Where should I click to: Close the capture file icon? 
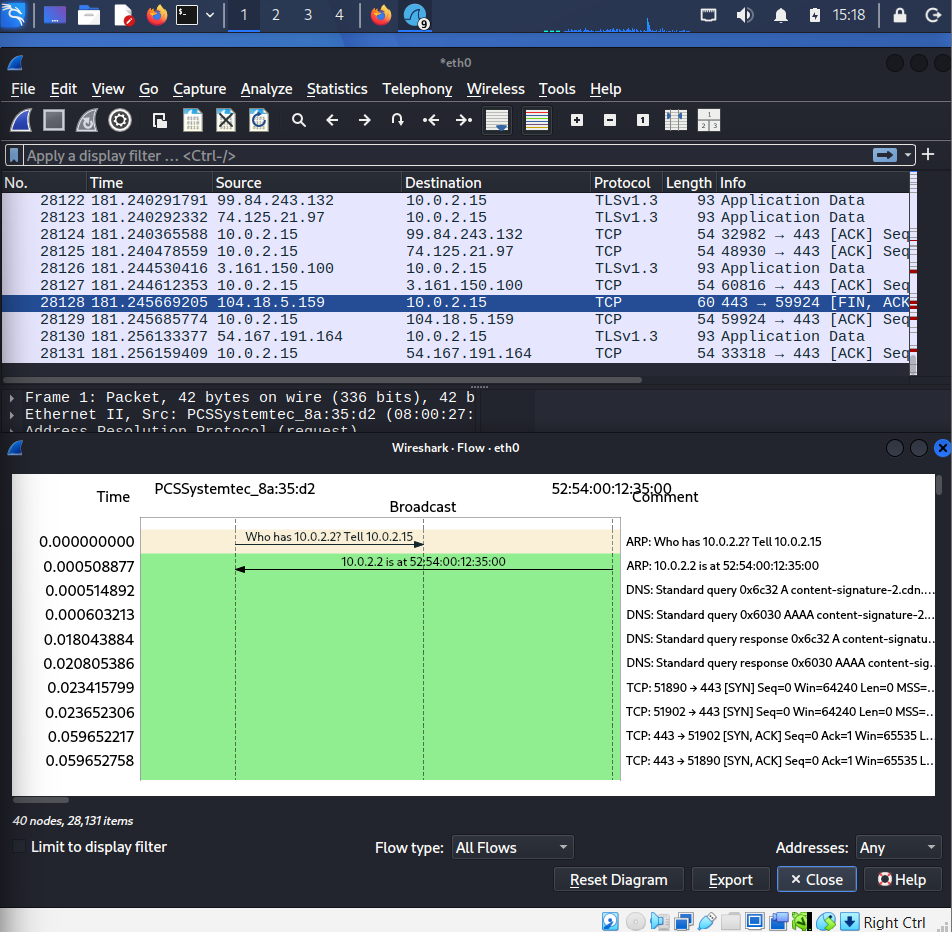click(226, 120)
